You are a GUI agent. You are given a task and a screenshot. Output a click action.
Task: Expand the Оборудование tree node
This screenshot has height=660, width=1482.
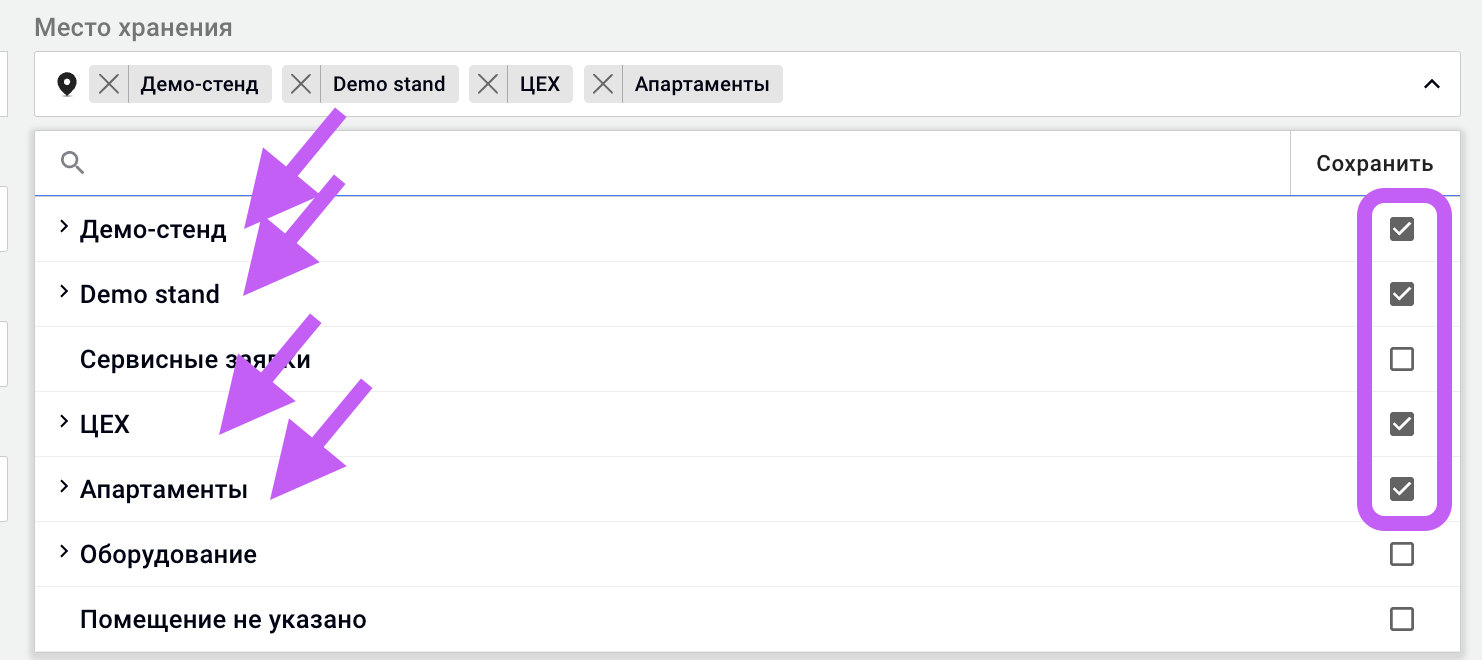(x=64, y=553)
